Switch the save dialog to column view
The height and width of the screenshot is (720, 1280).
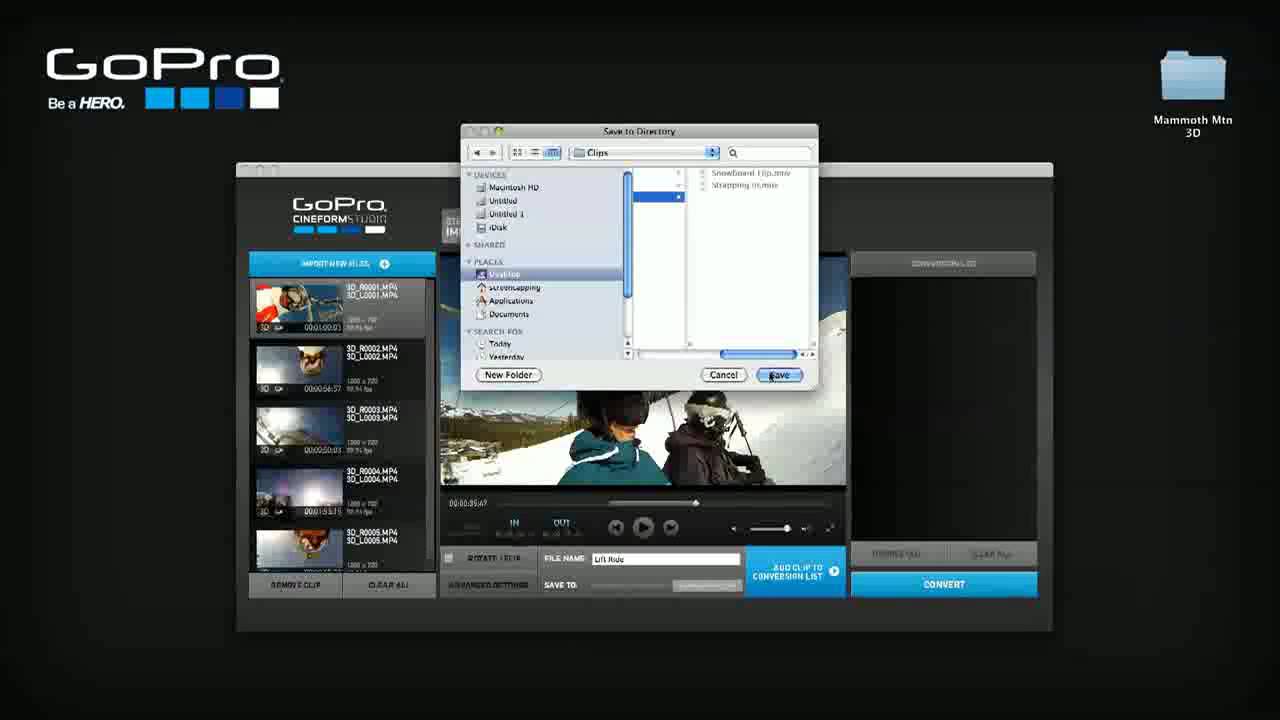click(x=552, y=153)
